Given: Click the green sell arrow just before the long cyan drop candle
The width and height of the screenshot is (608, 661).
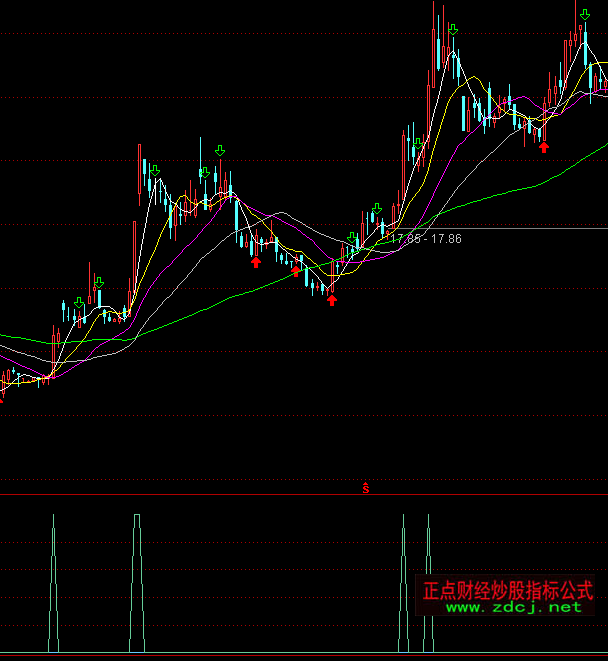Looking at the screenshot, I should pyautogui.click(x=221, y=152).
